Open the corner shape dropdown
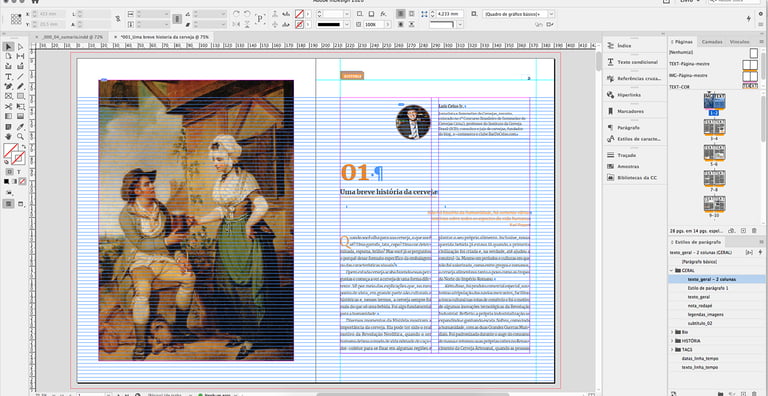 (x=460, y=24)
